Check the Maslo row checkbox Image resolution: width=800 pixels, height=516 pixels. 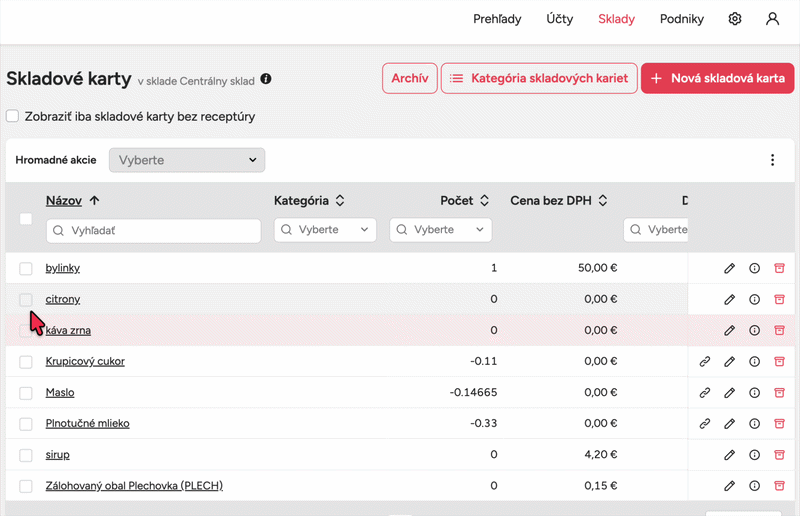26,393
